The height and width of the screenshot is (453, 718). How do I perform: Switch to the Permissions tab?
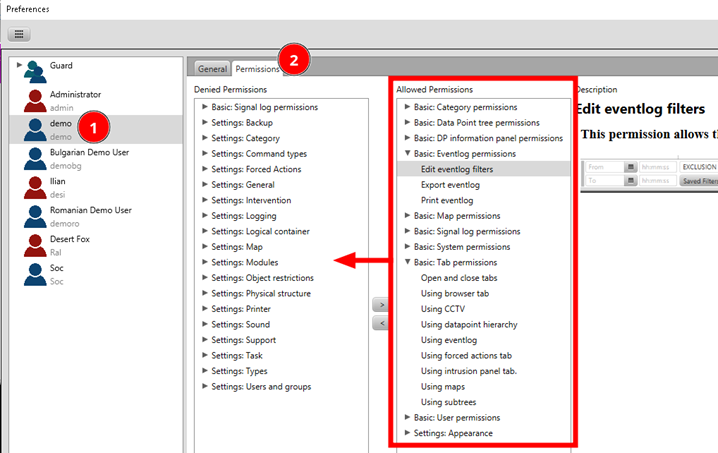[257, 69]
